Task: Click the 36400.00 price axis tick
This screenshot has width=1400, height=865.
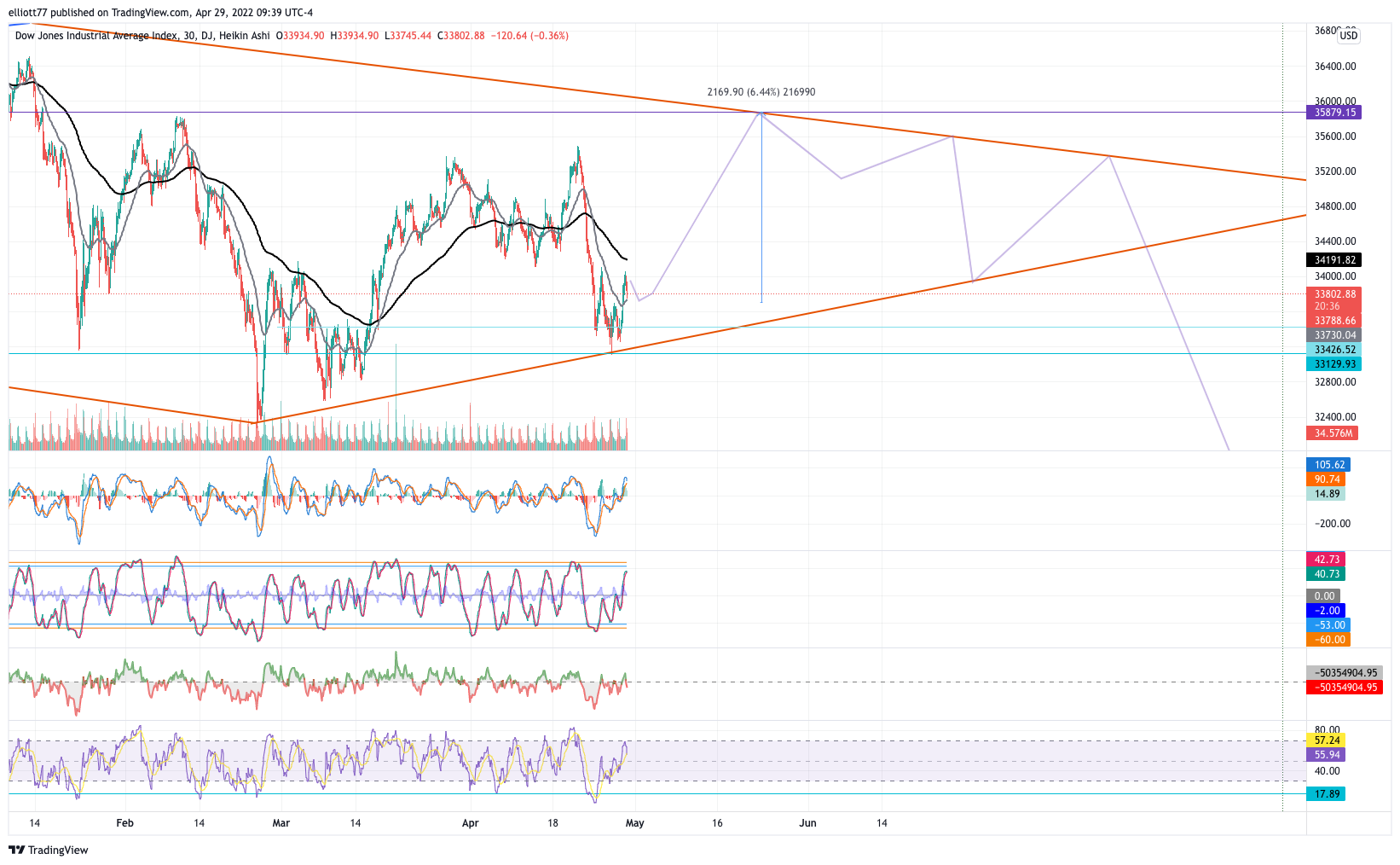Action: tap(1334, 67)
